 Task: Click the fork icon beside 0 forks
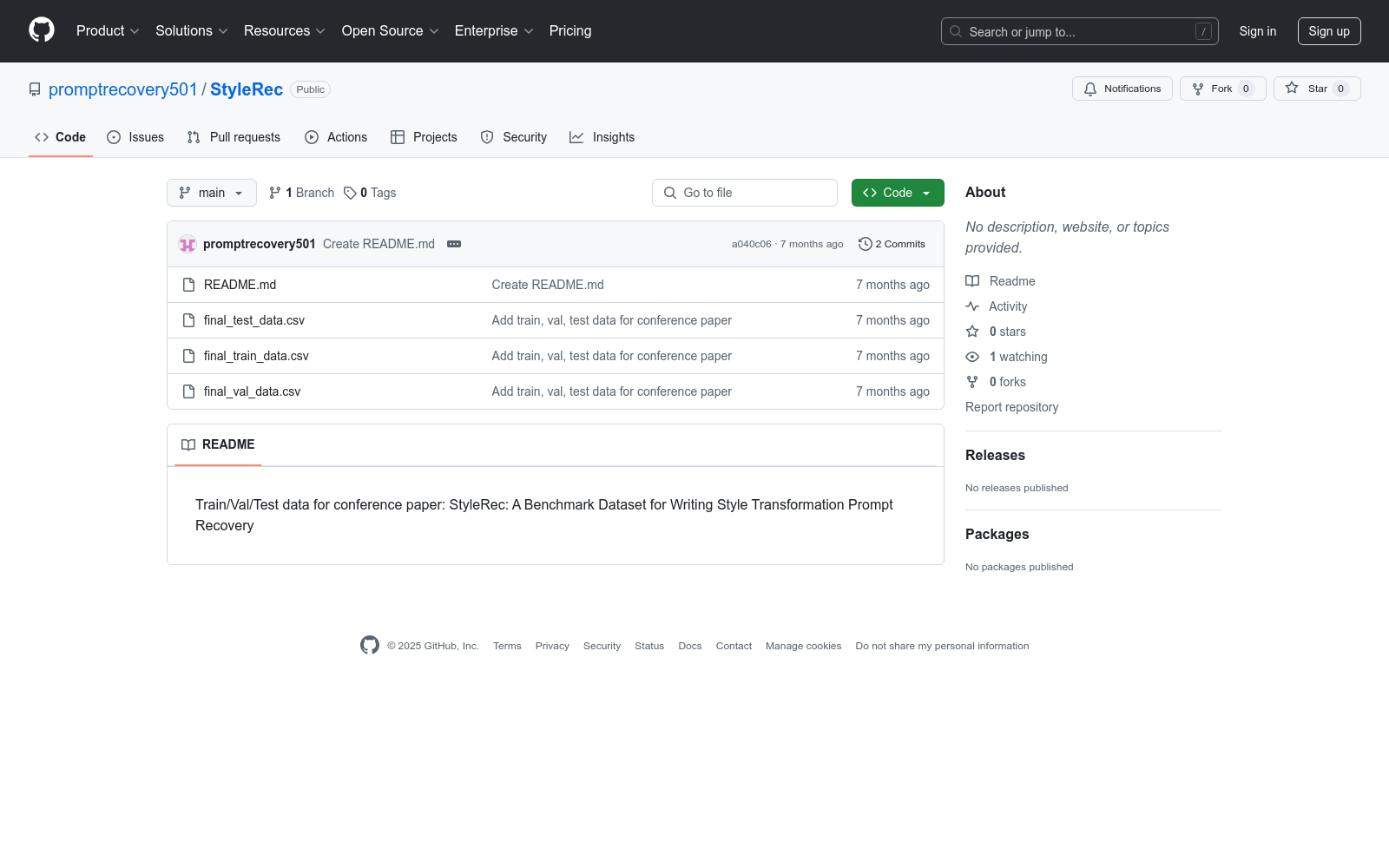pyautogui.click(x=972, y=382)
